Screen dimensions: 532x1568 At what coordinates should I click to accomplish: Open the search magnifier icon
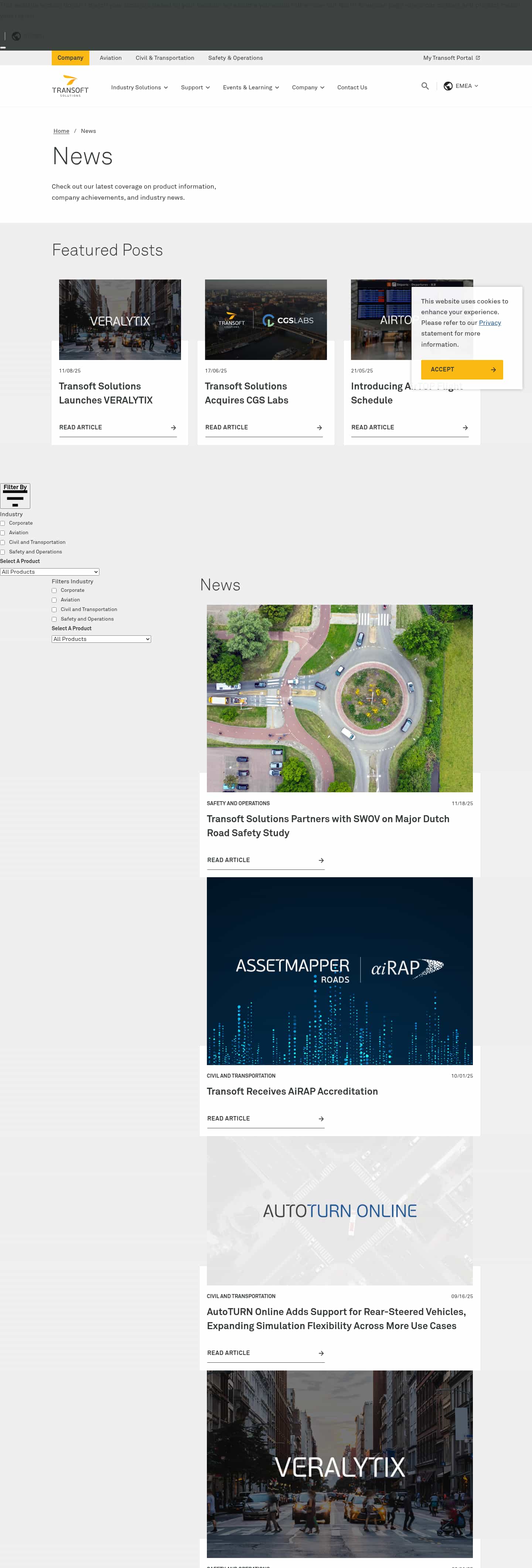pyautogui.click(x=425, y=86)
